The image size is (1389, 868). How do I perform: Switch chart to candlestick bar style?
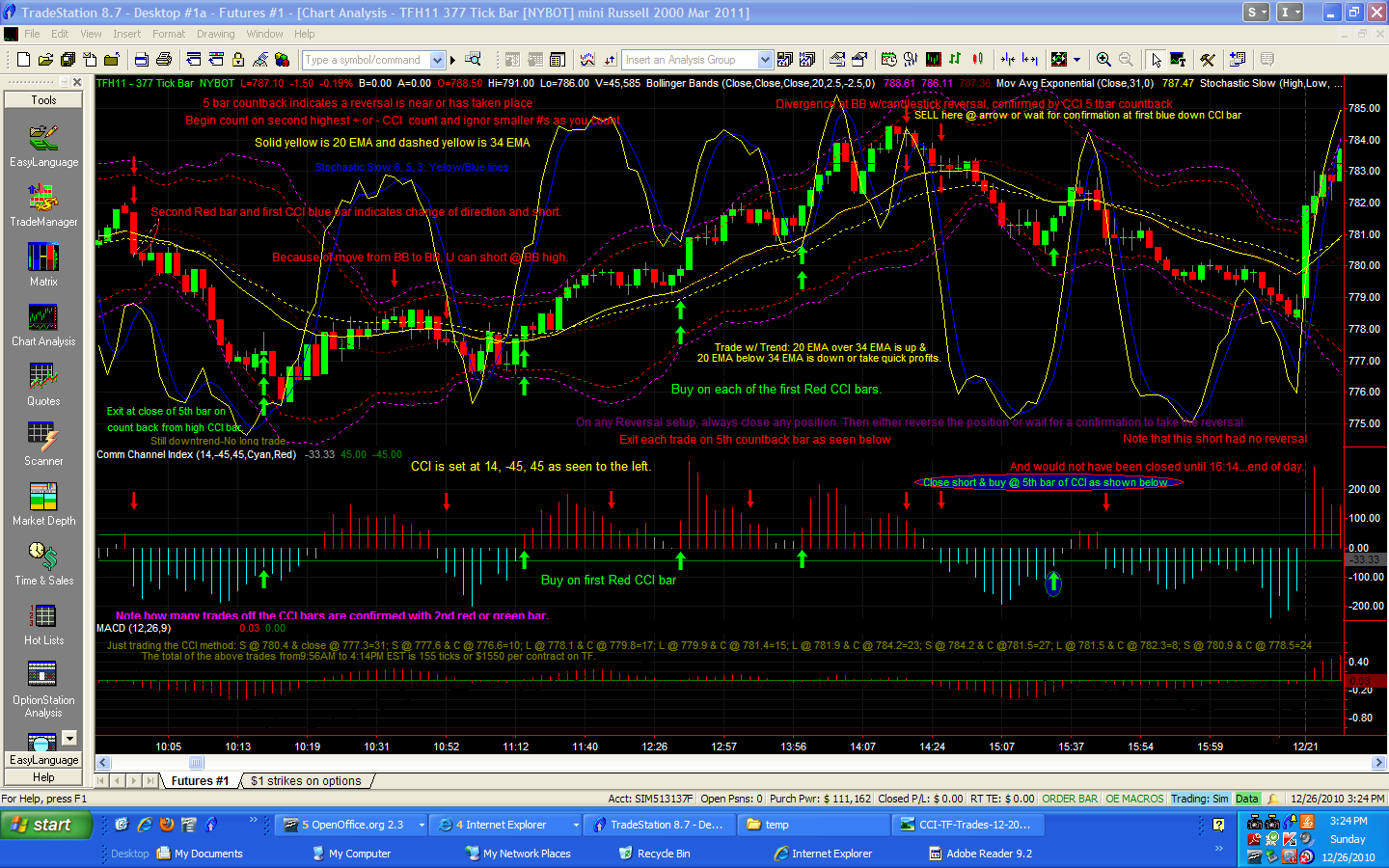977,60
